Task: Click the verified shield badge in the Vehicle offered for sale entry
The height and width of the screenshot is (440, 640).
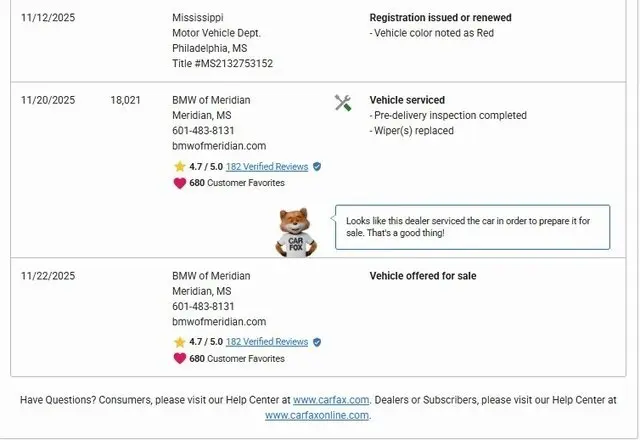Action: pyautogui.click(x=317, y=342)
